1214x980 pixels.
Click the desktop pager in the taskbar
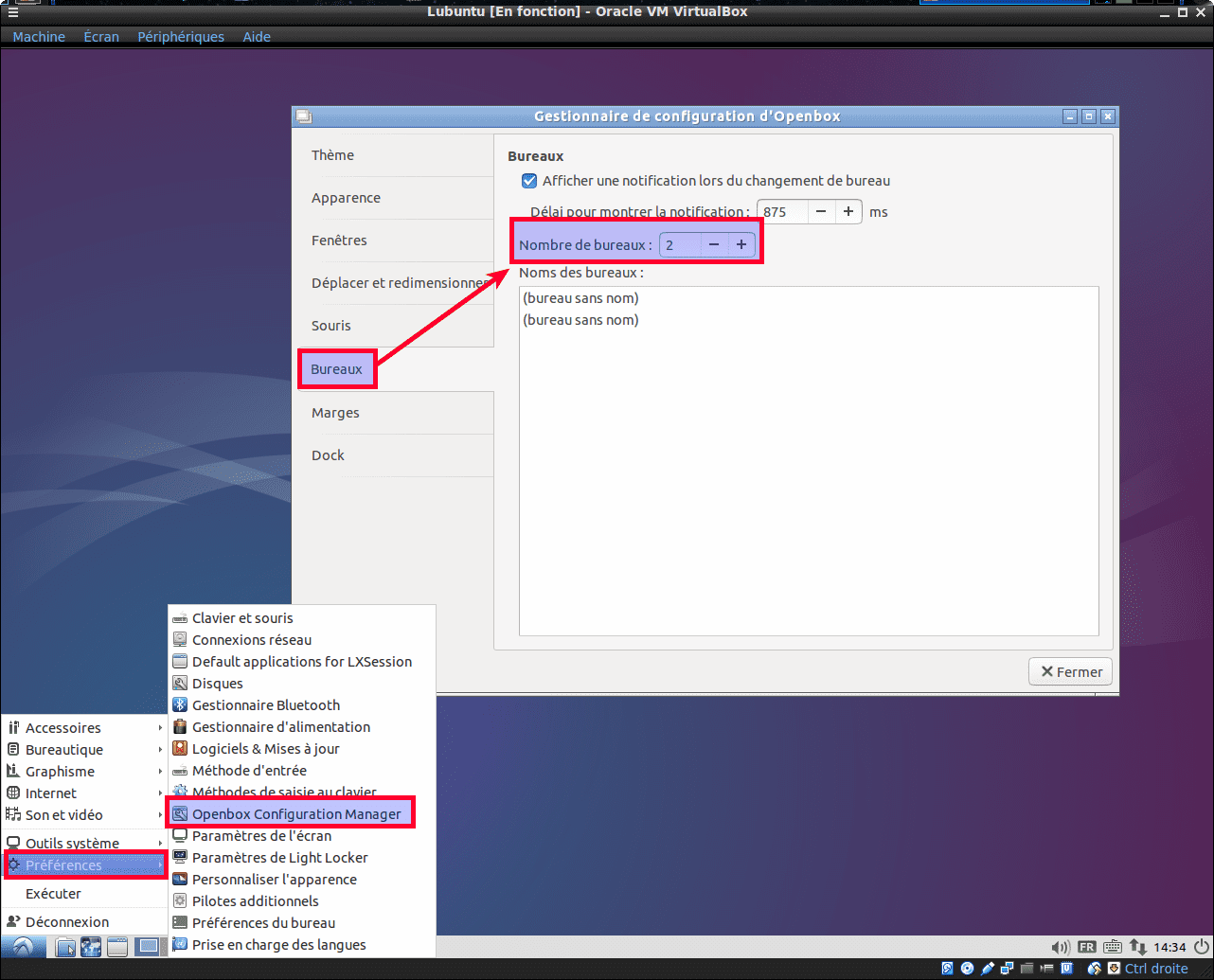click(x=149, y=947)
